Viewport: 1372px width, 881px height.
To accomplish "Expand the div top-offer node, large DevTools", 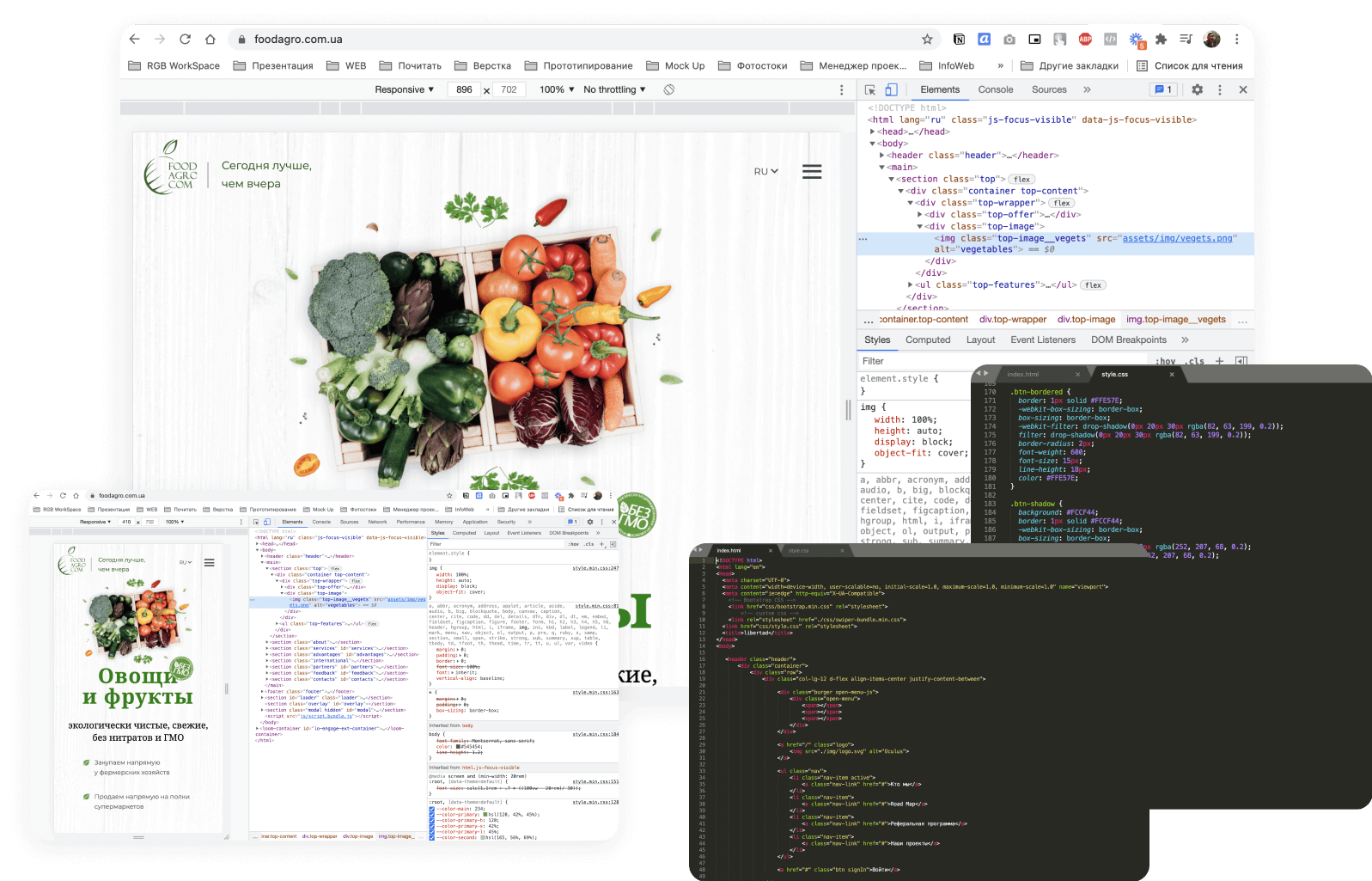I will (x=919, y=215).
